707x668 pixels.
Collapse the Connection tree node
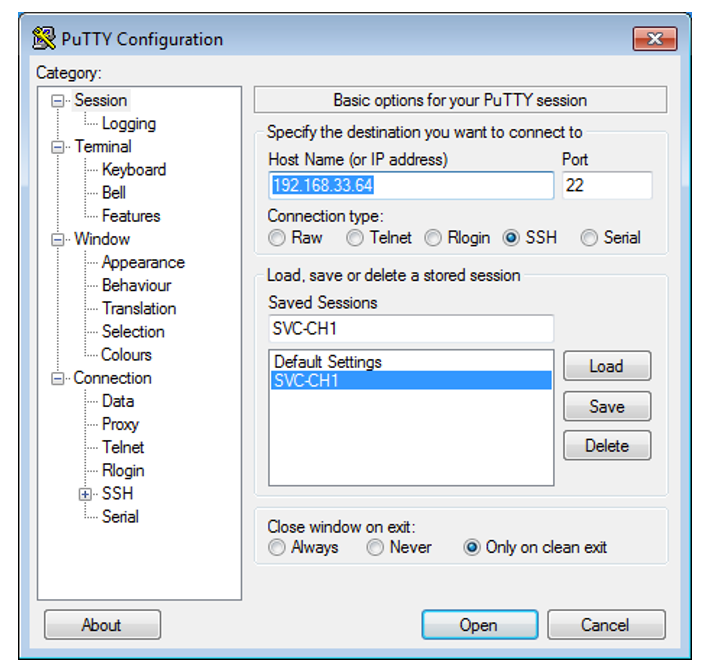[x=57, y=378]
